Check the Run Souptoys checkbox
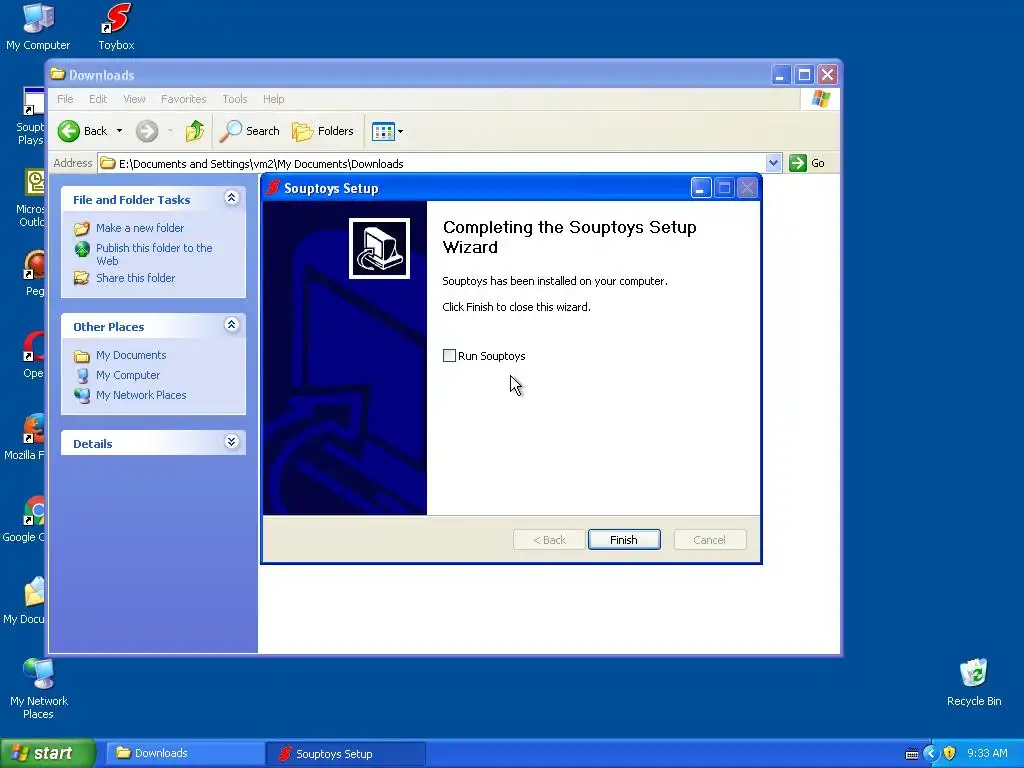The image size is (1024, 768). click(449, 356)
